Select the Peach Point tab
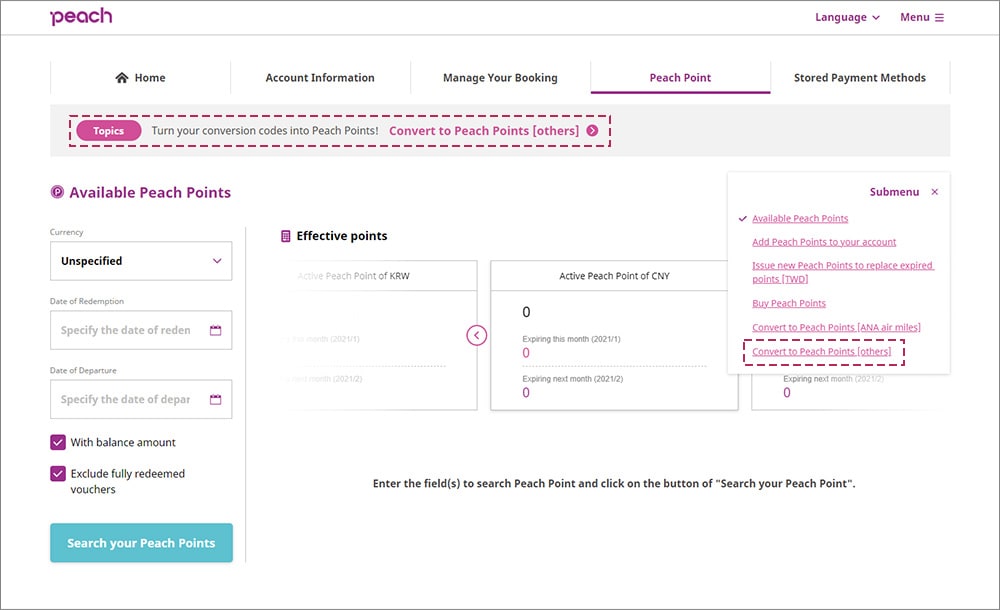Viewport: 1000px width, 610px height. (x=680, y=77)
